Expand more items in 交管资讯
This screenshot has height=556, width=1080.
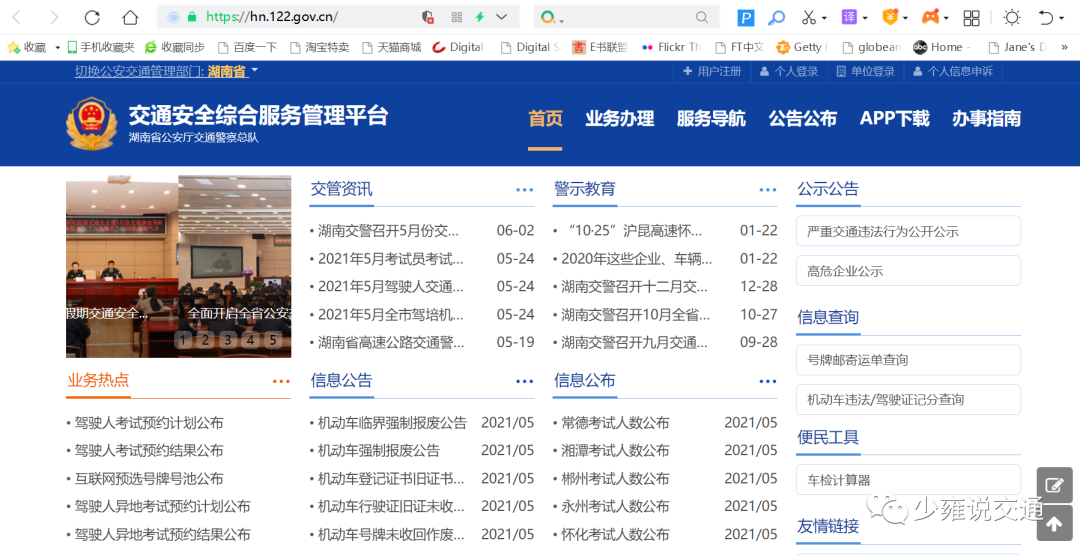coord(524,190)
